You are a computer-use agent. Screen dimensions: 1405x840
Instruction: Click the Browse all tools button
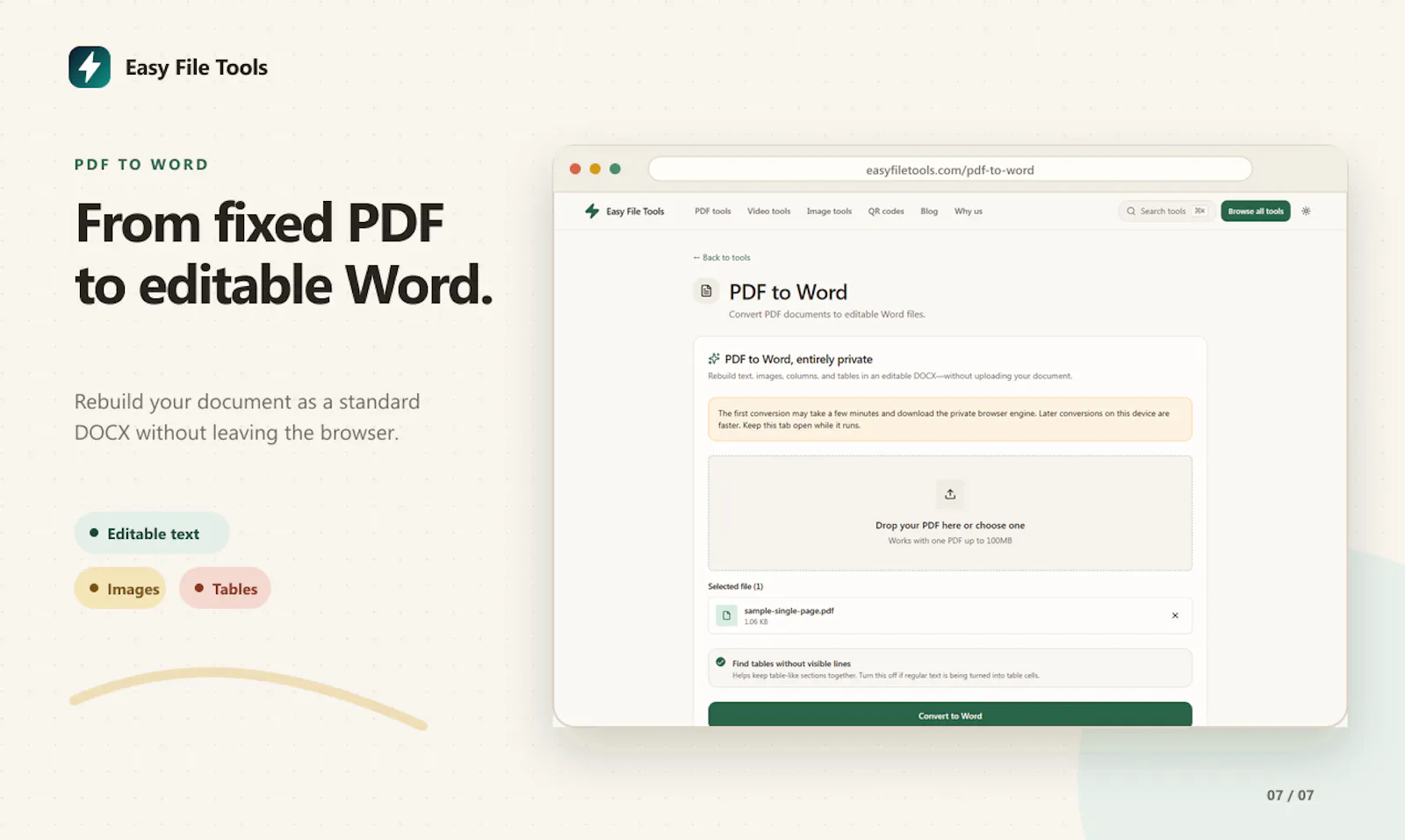tap(1256, 211)
